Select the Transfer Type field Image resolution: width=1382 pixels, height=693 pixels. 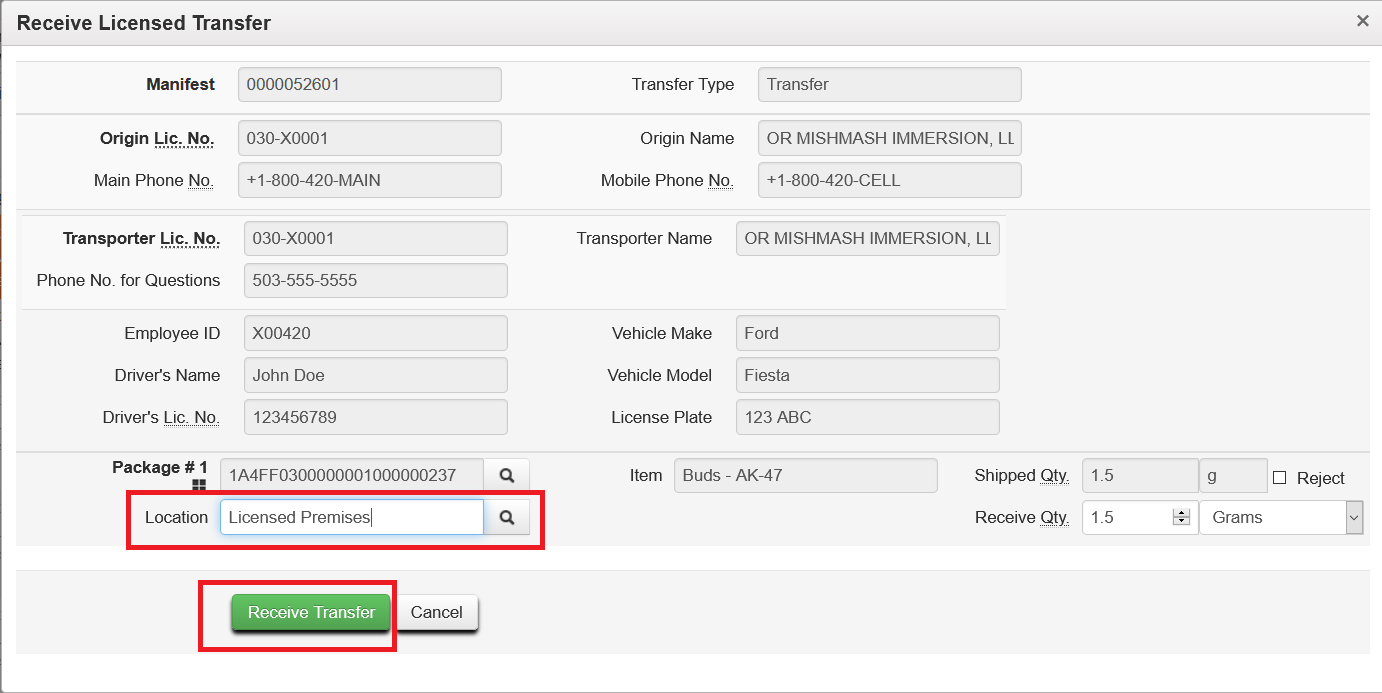click(890, 85)
